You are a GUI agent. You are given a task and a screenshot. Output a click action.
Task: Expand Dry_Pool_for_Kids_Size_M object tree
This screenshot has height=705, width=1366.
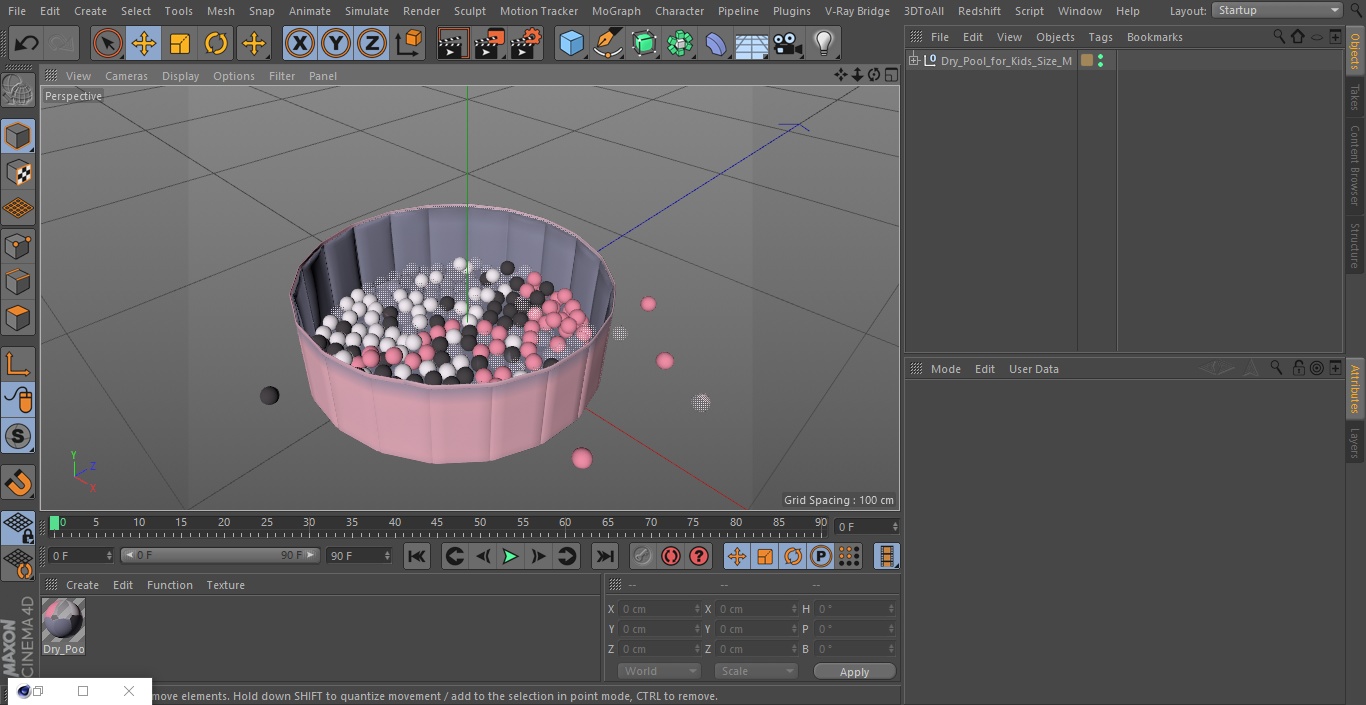click(913, 61)
